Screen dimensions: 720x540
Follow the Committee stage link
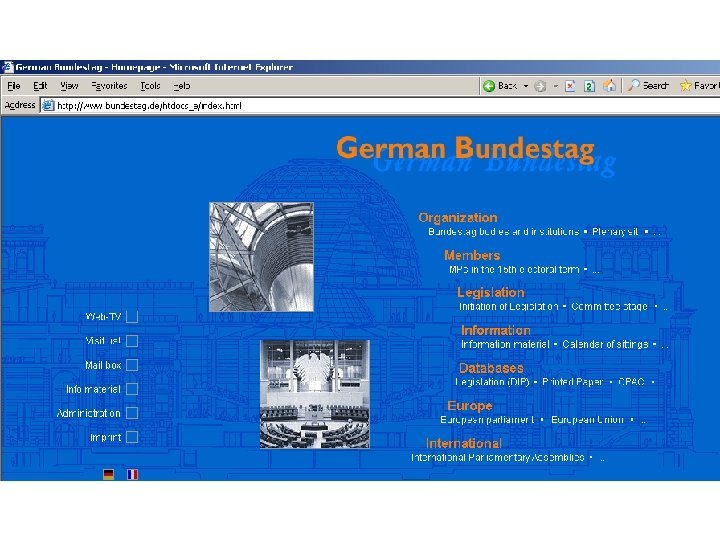609,306
